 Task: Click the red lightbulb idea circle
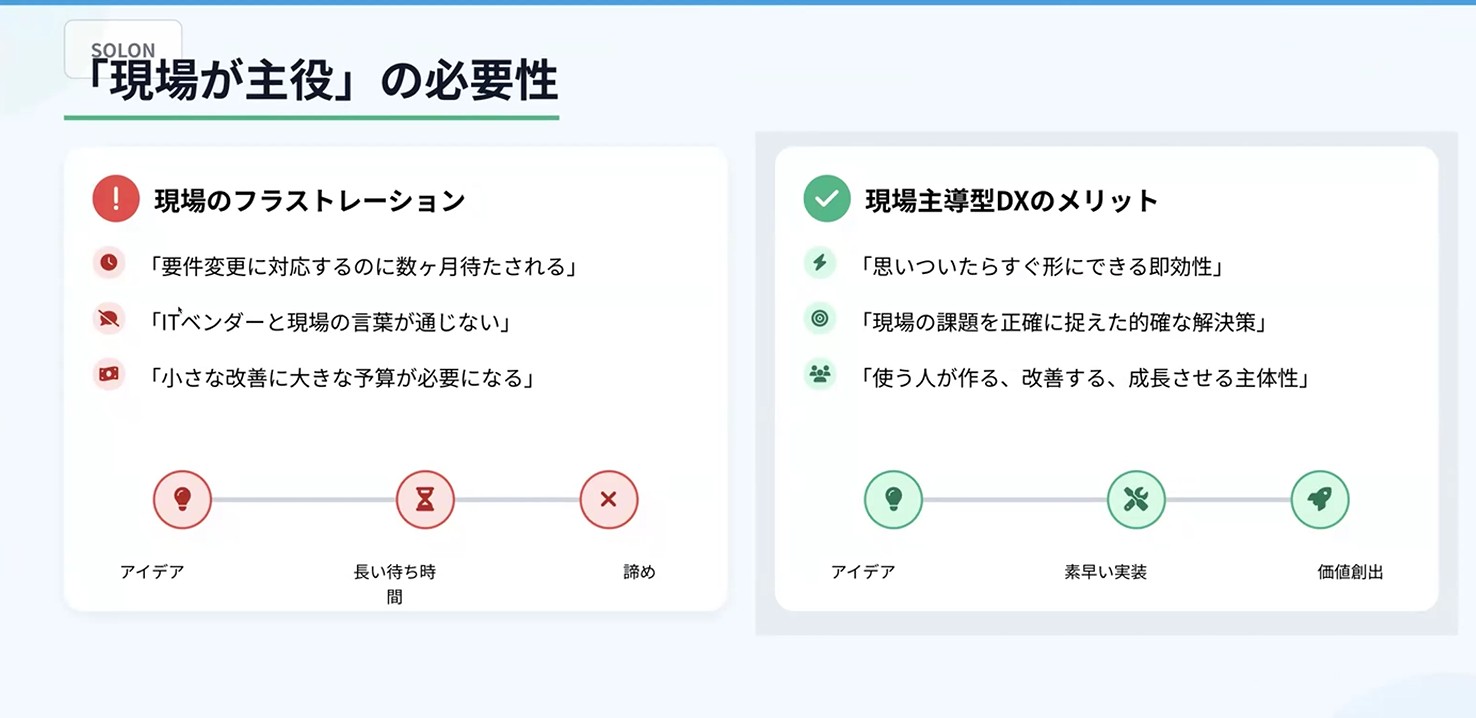click(x=182, y=499)
